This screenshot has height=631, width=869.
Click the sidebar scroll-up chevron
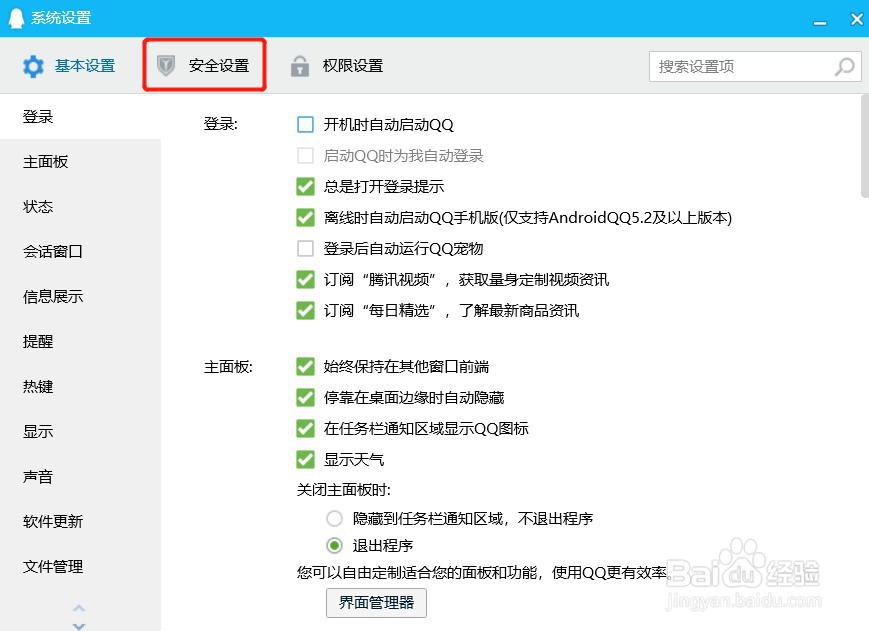(79, 608)
